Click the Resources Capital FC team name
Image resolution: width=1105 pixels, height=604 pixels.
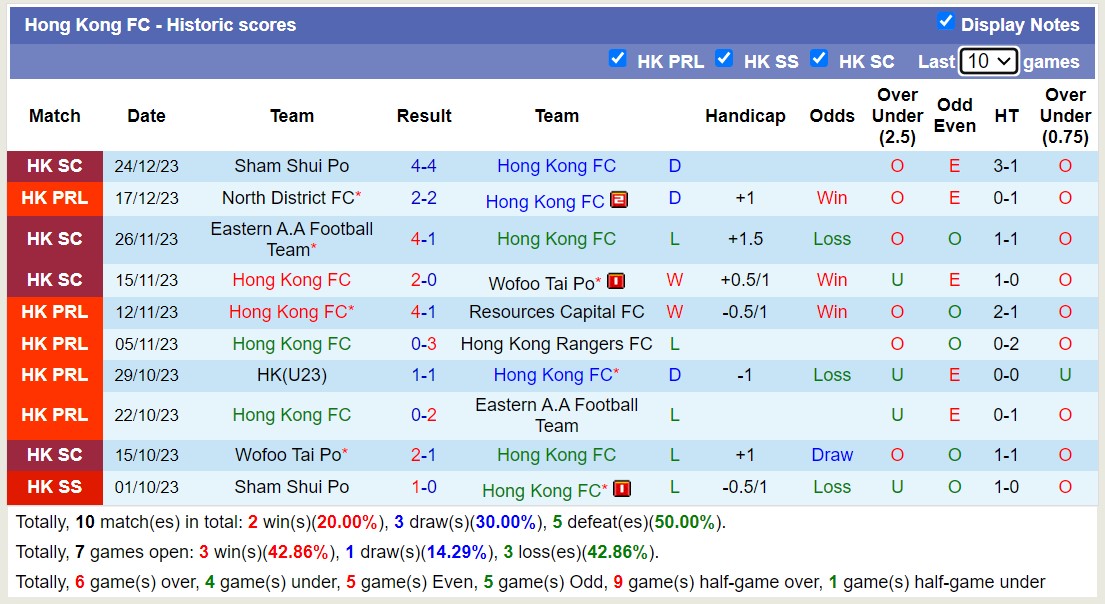[x=556, y=312]
